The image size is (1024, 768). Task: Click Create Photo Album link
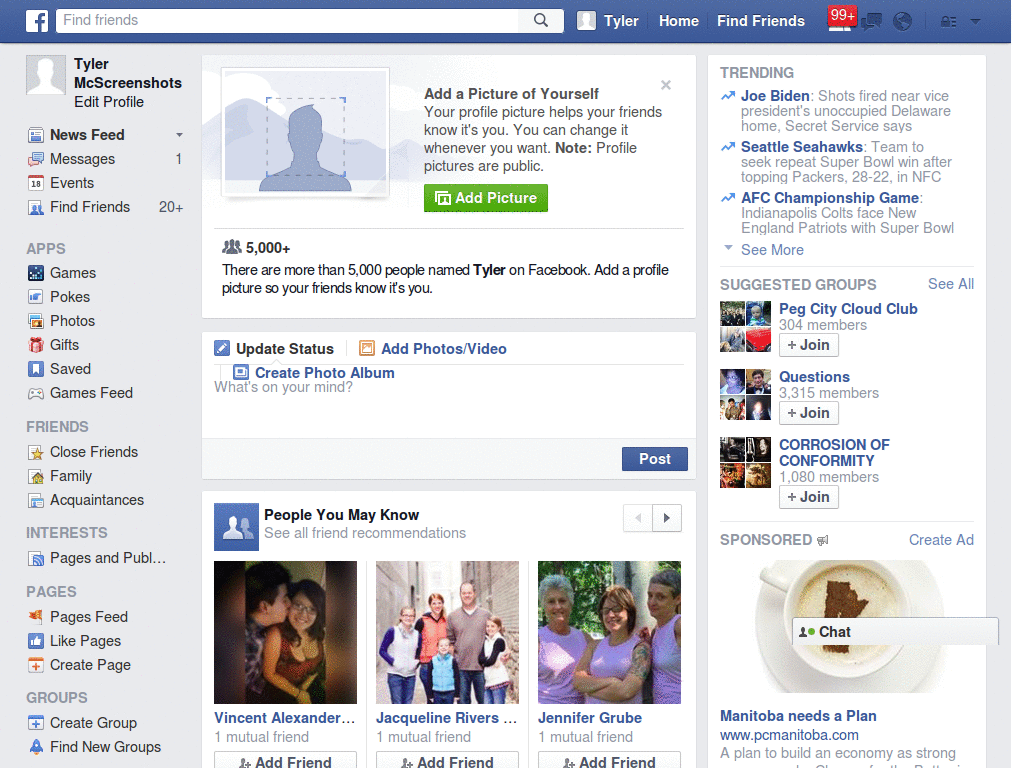pos(314,372)
